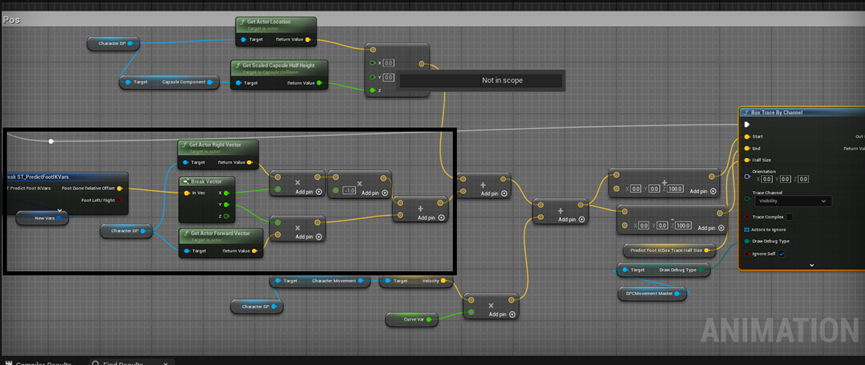The height and width of the screenshot is (365, 865).
Task: Click X output pin on Break Vector
Action: [226, 193]
